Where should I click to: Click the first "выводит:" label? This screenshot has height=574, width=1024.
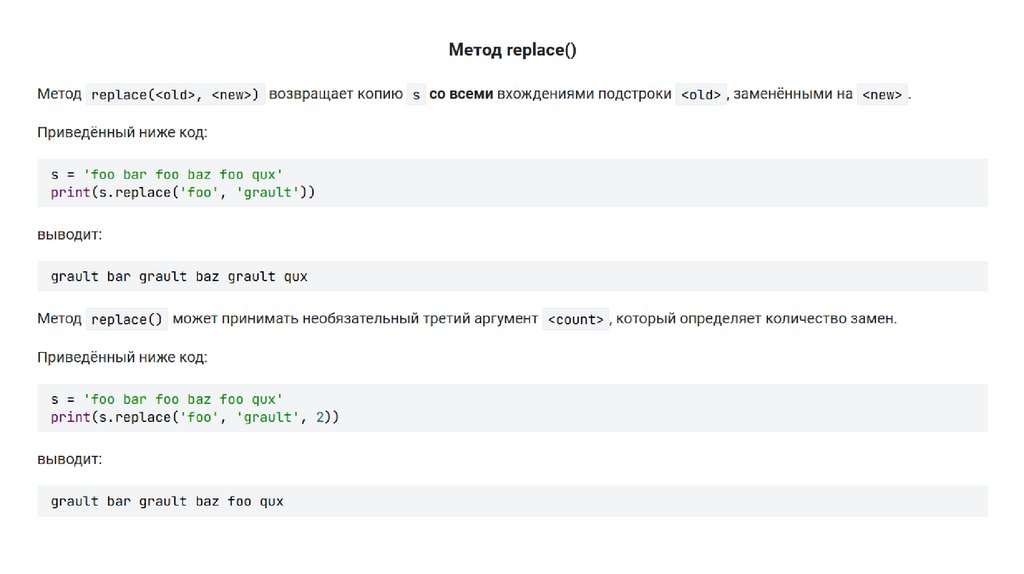(69, 234)
